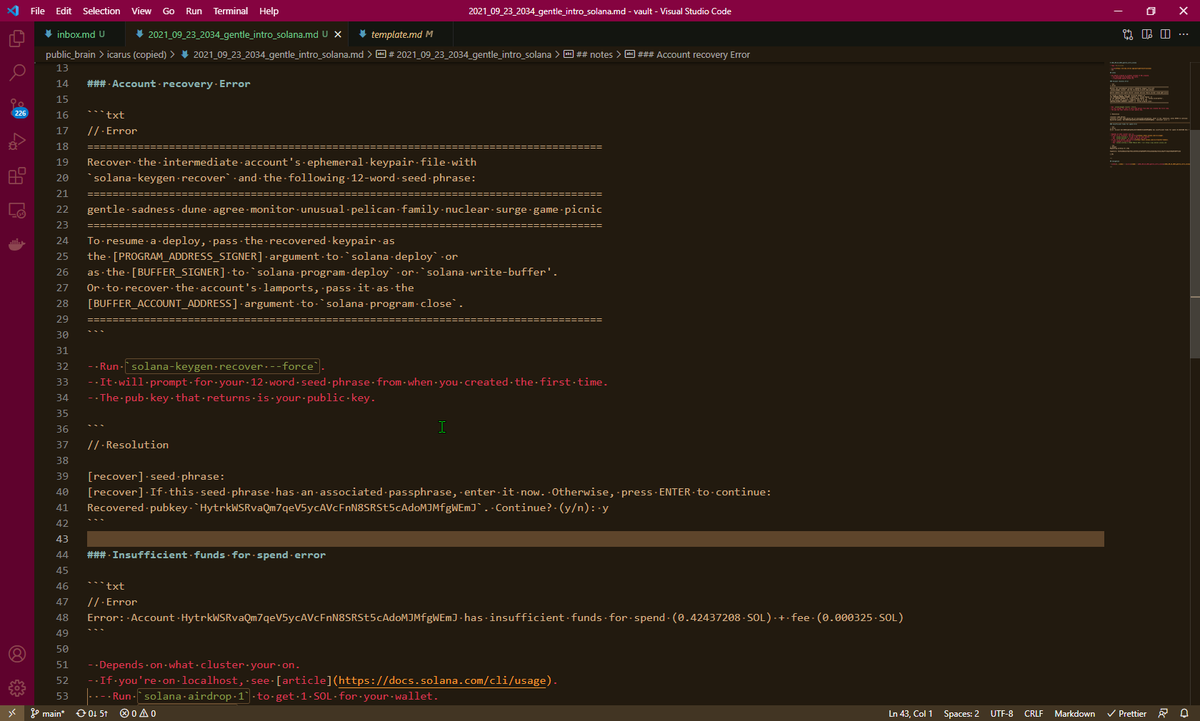Open the Manage gear menu
The width and height of the screenshot is (1200, 721).
pos(17,688)
